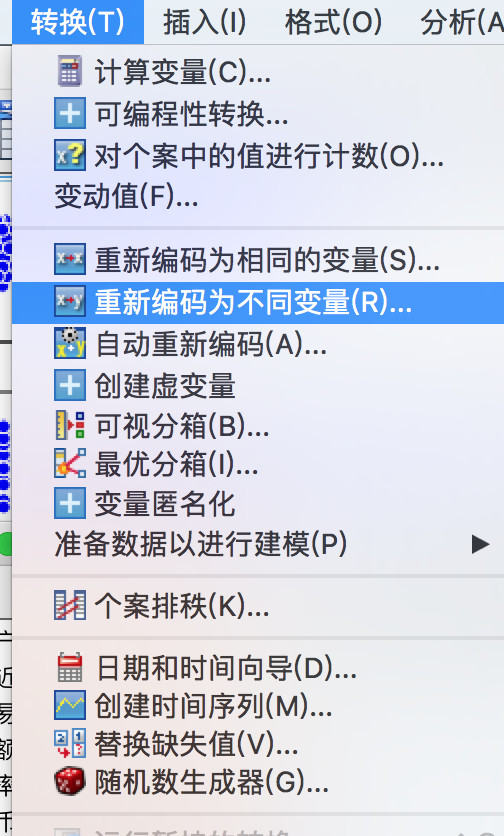Click the plus icon beside 可编程性转换

click(69, 113)
